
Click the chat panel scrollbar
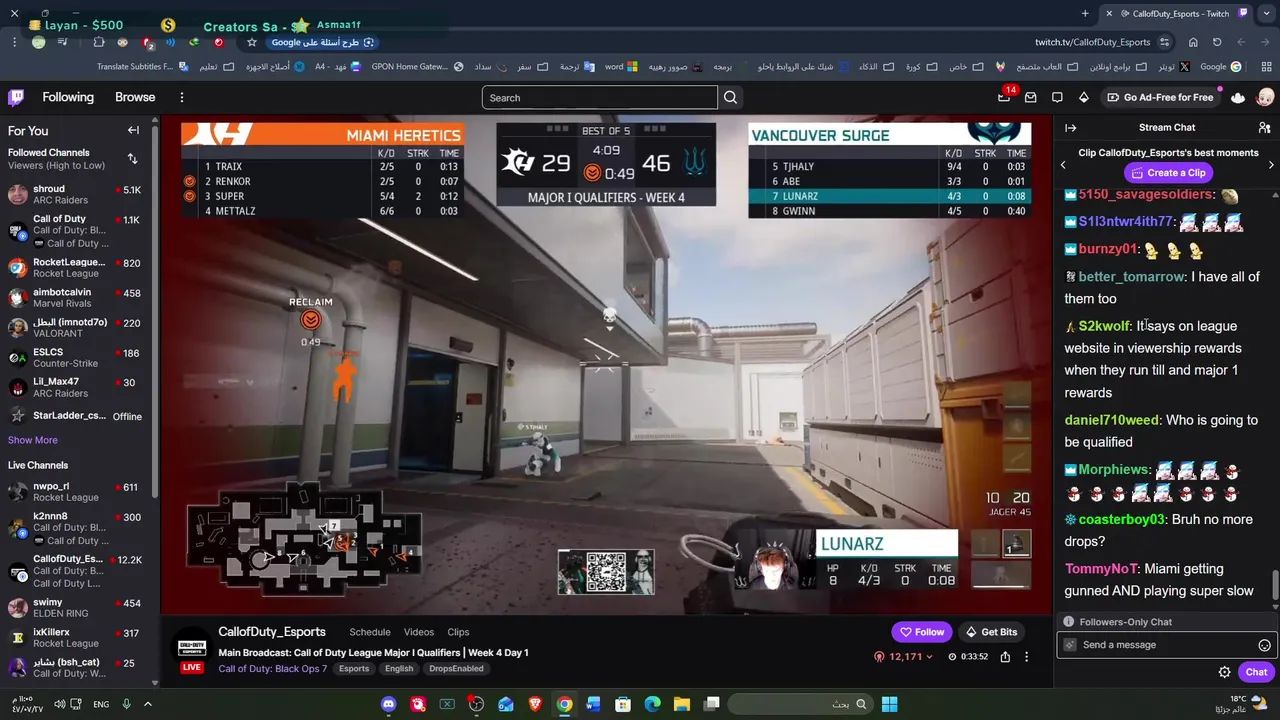1275,585
